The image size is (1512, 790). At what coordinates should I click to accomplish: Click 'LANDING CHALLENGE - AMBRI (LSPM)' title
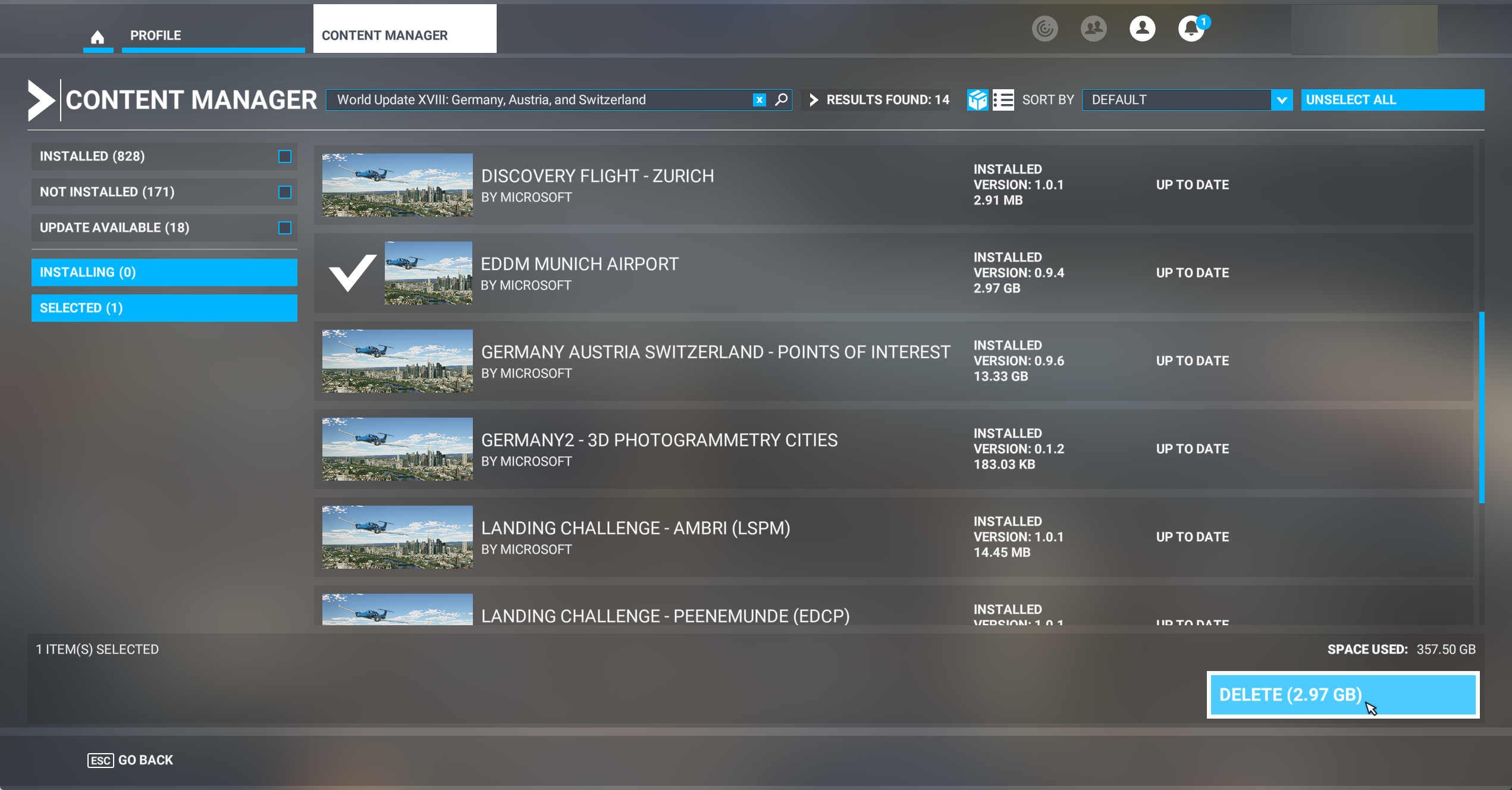[636, 528]
